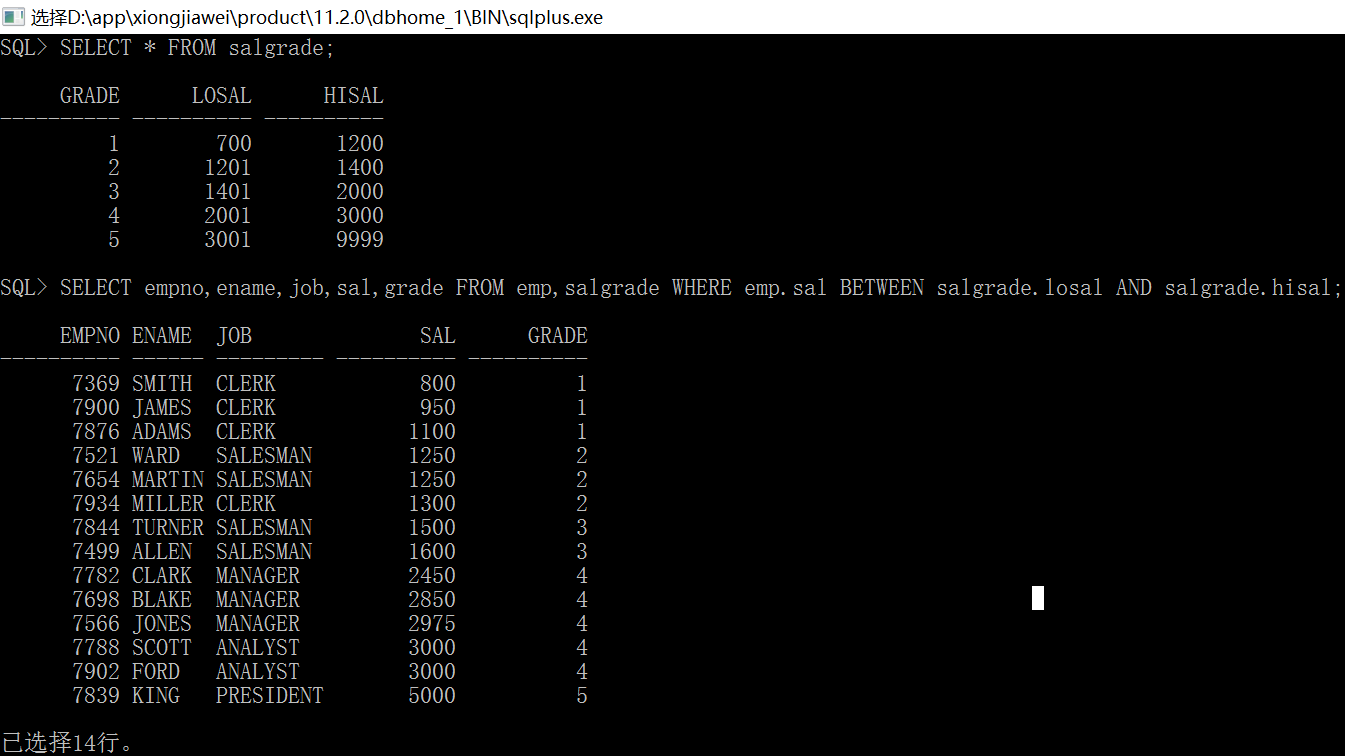Click the LOSAL value 1401
This screenshot has width=1345, height=756.
point(227,192)
